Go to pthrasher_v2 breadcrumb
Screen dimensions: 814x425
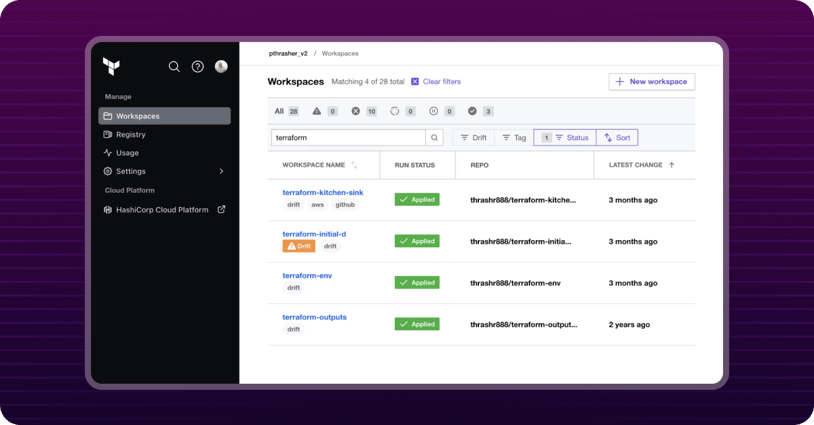tap(288, 53)
